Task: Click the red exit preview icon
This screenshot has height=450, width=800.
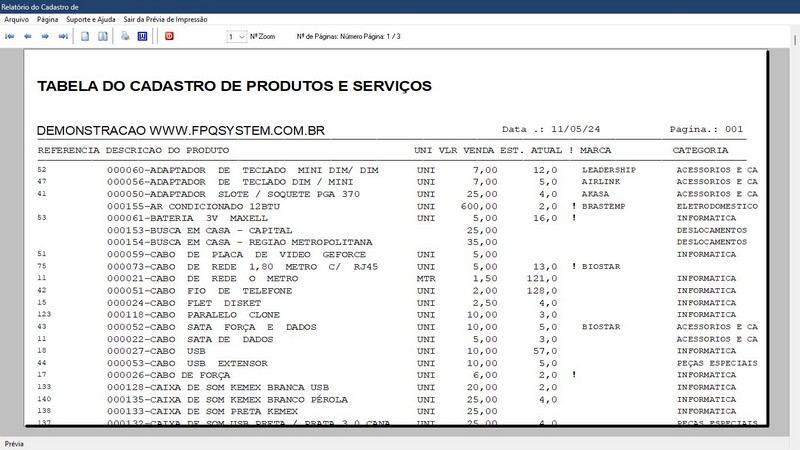Action: click(169, 36)
